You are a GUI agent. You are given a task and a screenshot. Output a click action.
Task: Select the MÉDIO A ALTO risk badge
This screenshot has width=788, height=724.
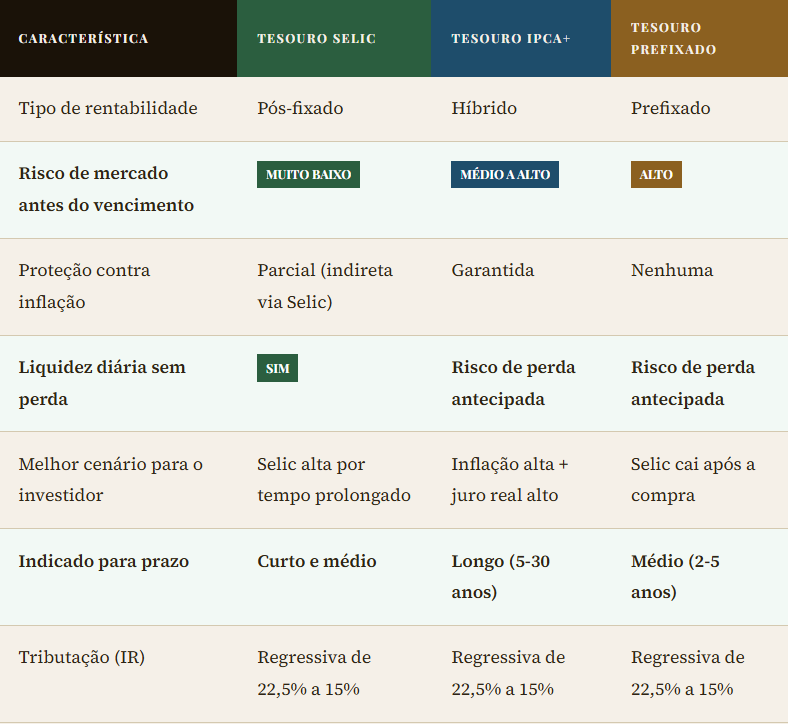pos(505,174)
